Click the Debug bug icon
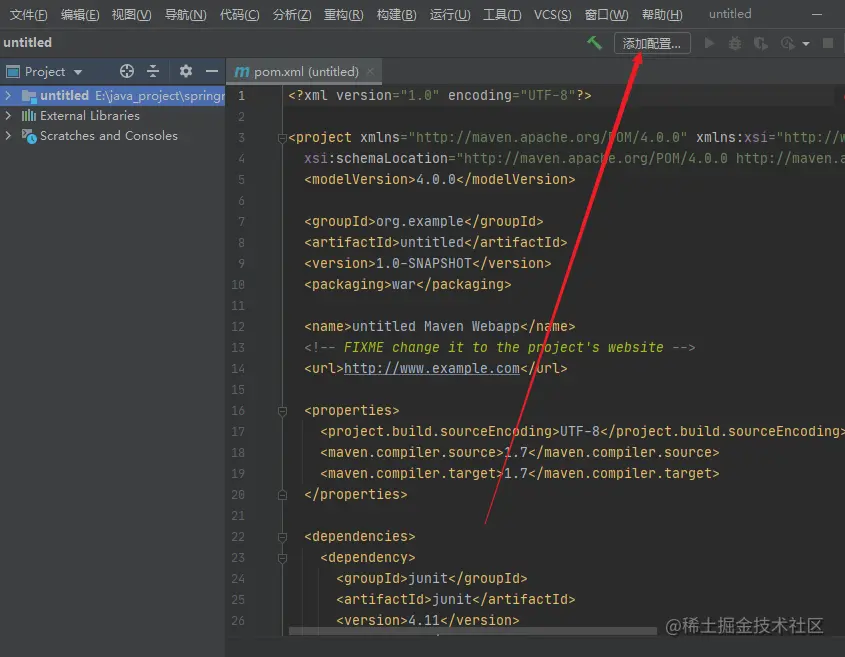 pyautogui.click(x=735, y=43)
